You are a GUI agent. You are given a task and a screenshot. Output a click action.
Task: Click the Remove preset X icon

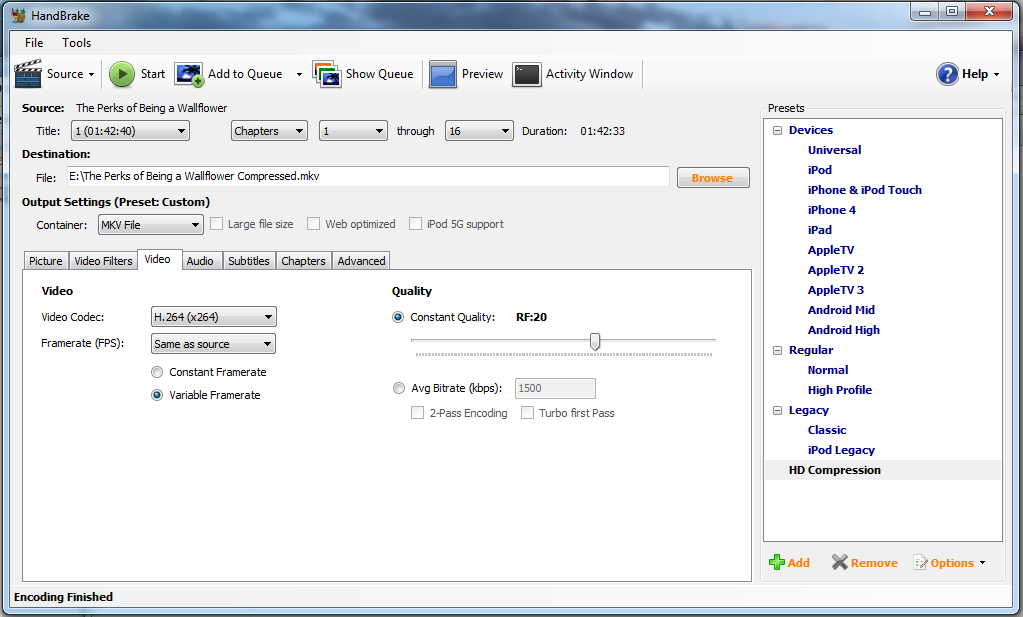840,562
